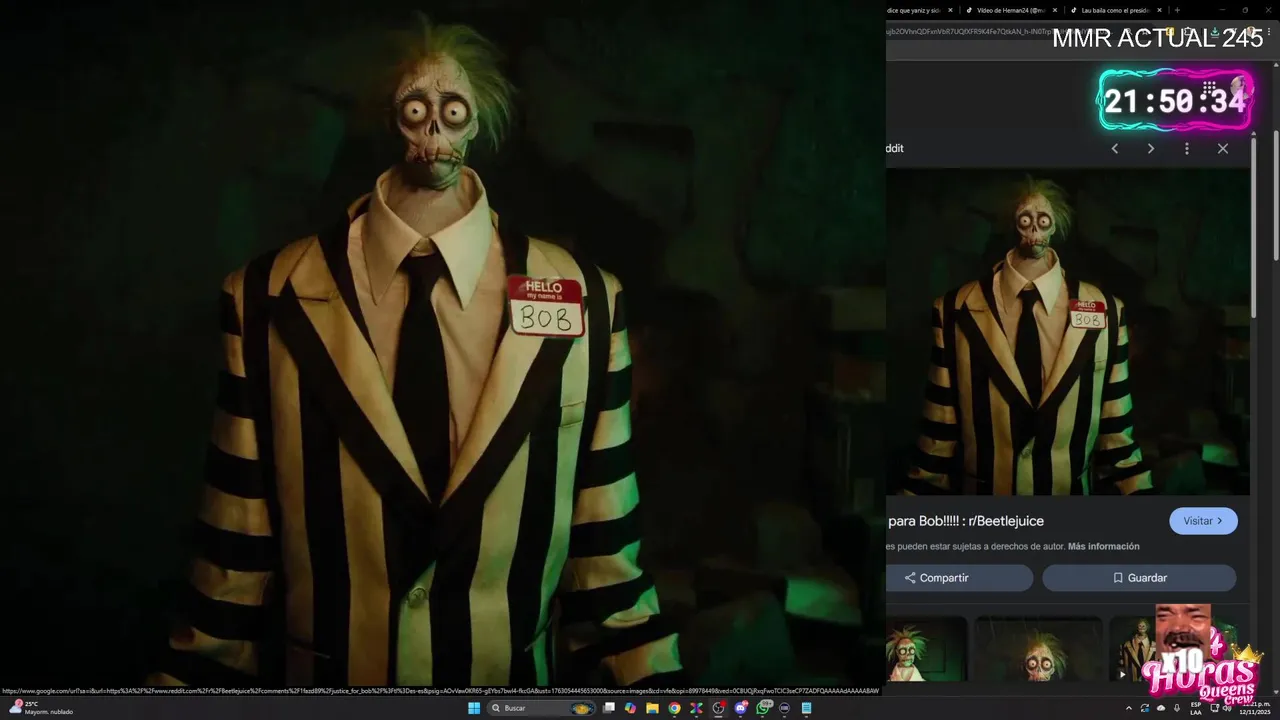
Task: Select the second related image thumbnail
Action: 1038,648
